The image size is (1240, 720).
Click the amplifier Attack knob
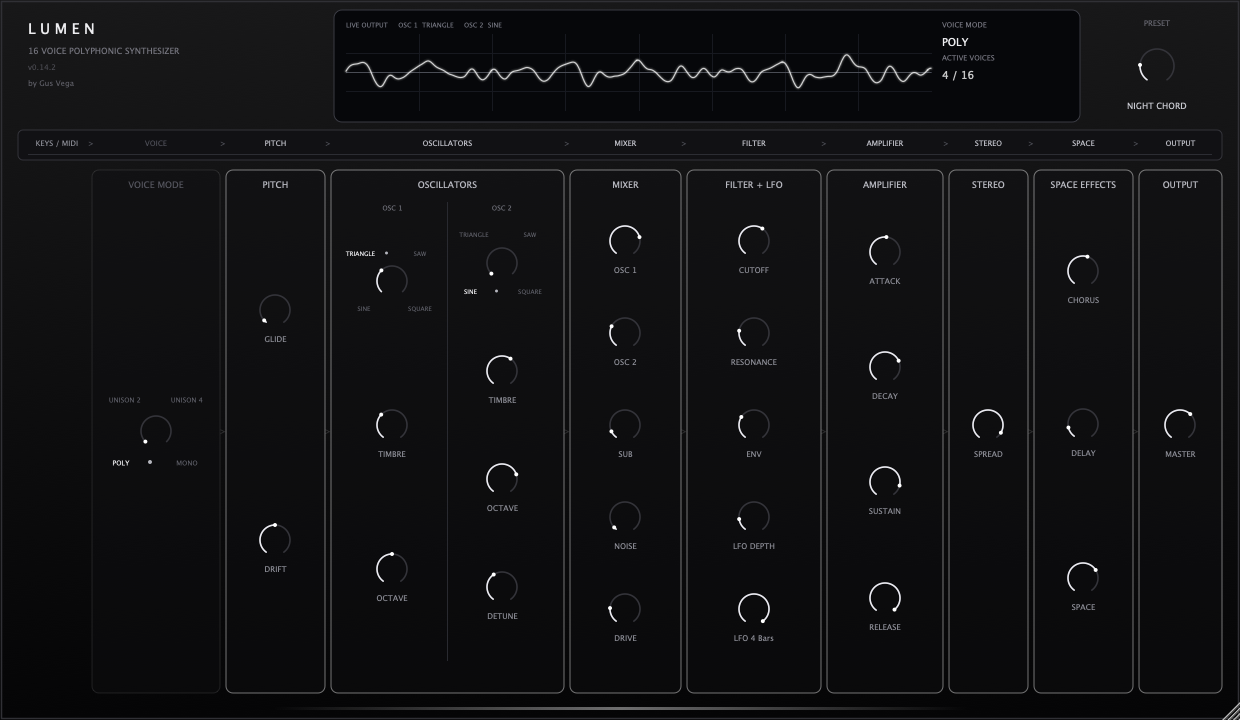[885, 252]
